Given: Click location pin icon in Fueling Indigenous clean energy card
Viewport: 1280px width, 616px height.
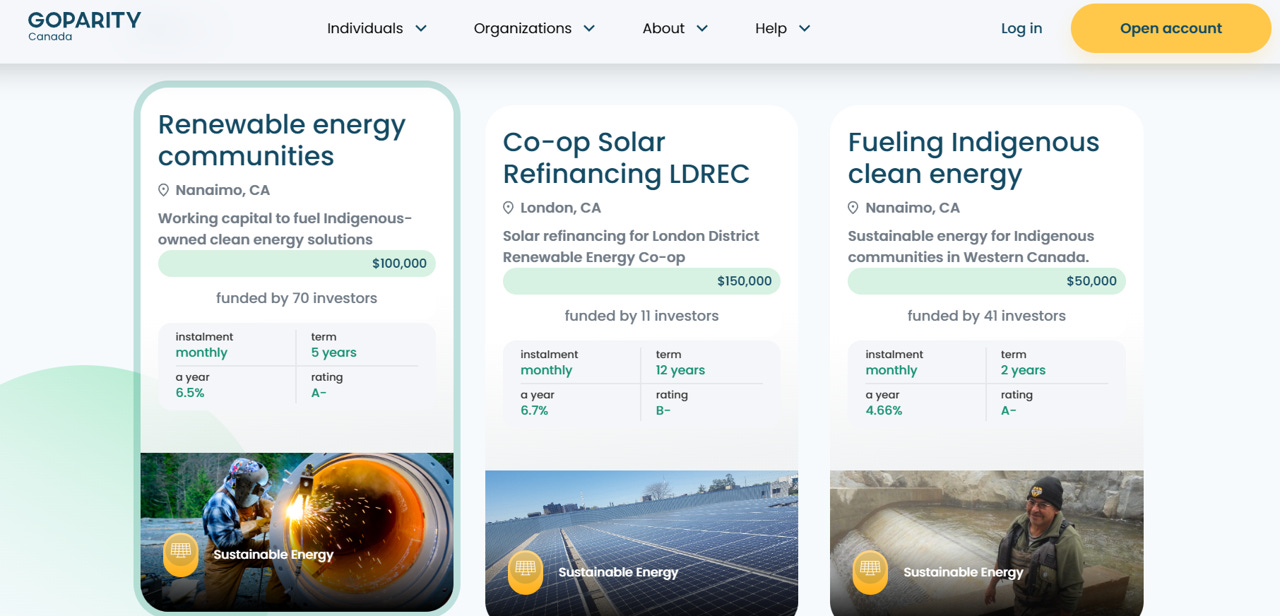Looking at the screenshot, I should (853, 208).
